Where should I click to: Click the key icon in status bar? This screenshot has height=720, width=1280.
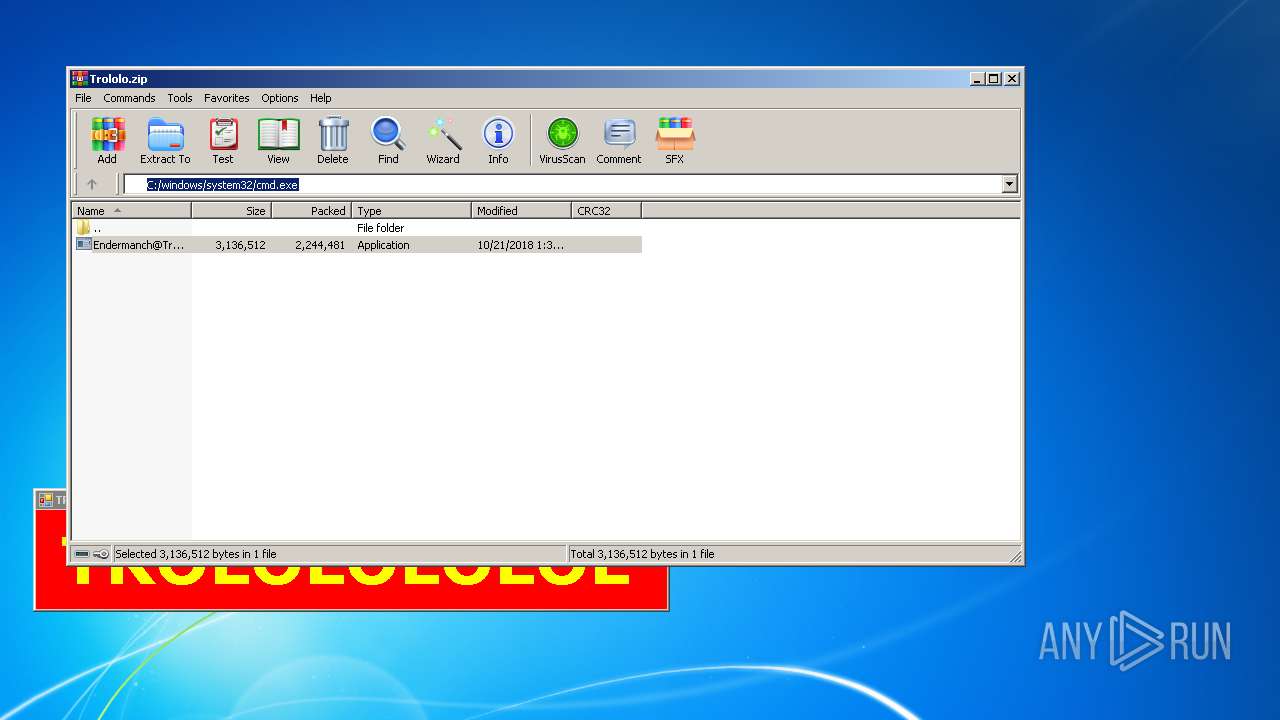101,554
